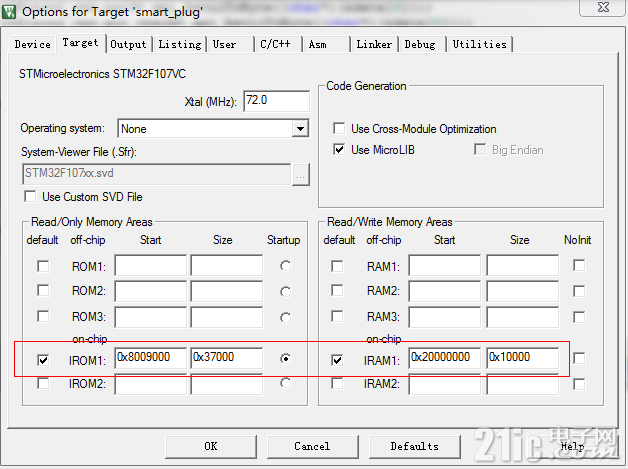The image size is (628, 469).
Task: Select IROM1 Startup radio button
Action: 285,358
